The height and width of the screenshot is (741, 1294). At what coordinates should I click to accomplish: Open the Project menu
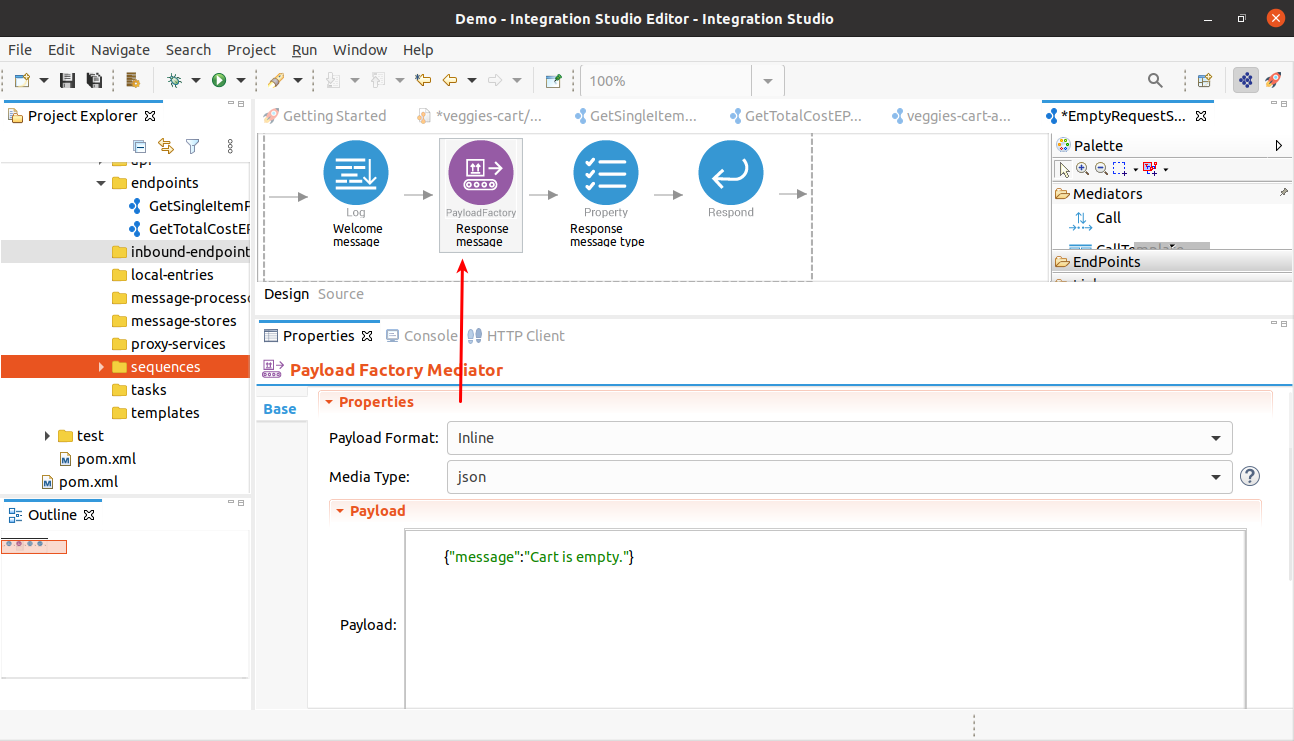251,50
